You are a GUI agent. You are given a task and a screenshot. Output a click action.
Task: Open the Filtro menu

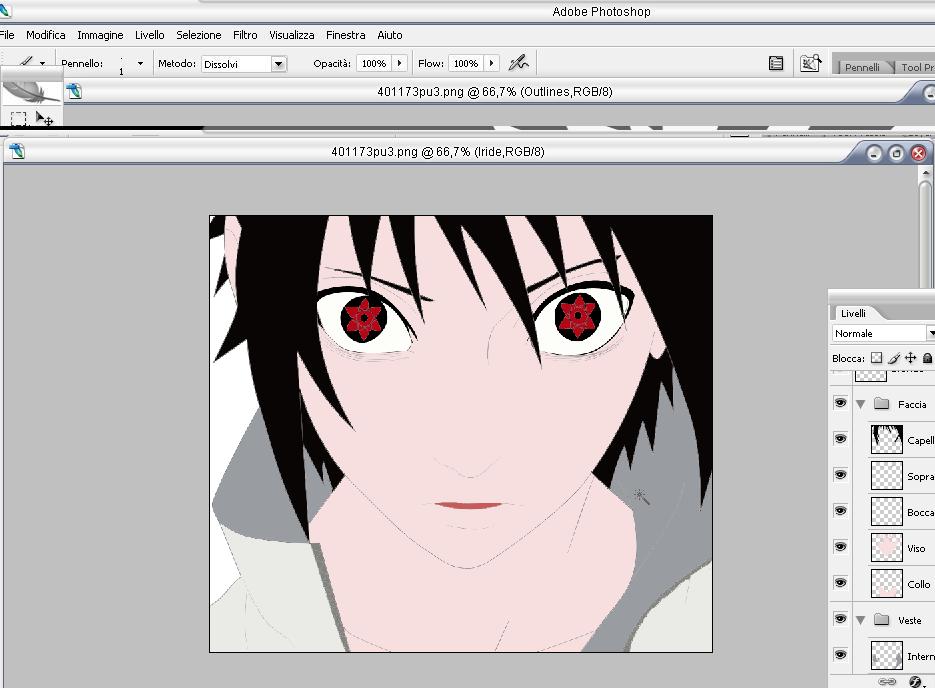[x=245, y=35]
